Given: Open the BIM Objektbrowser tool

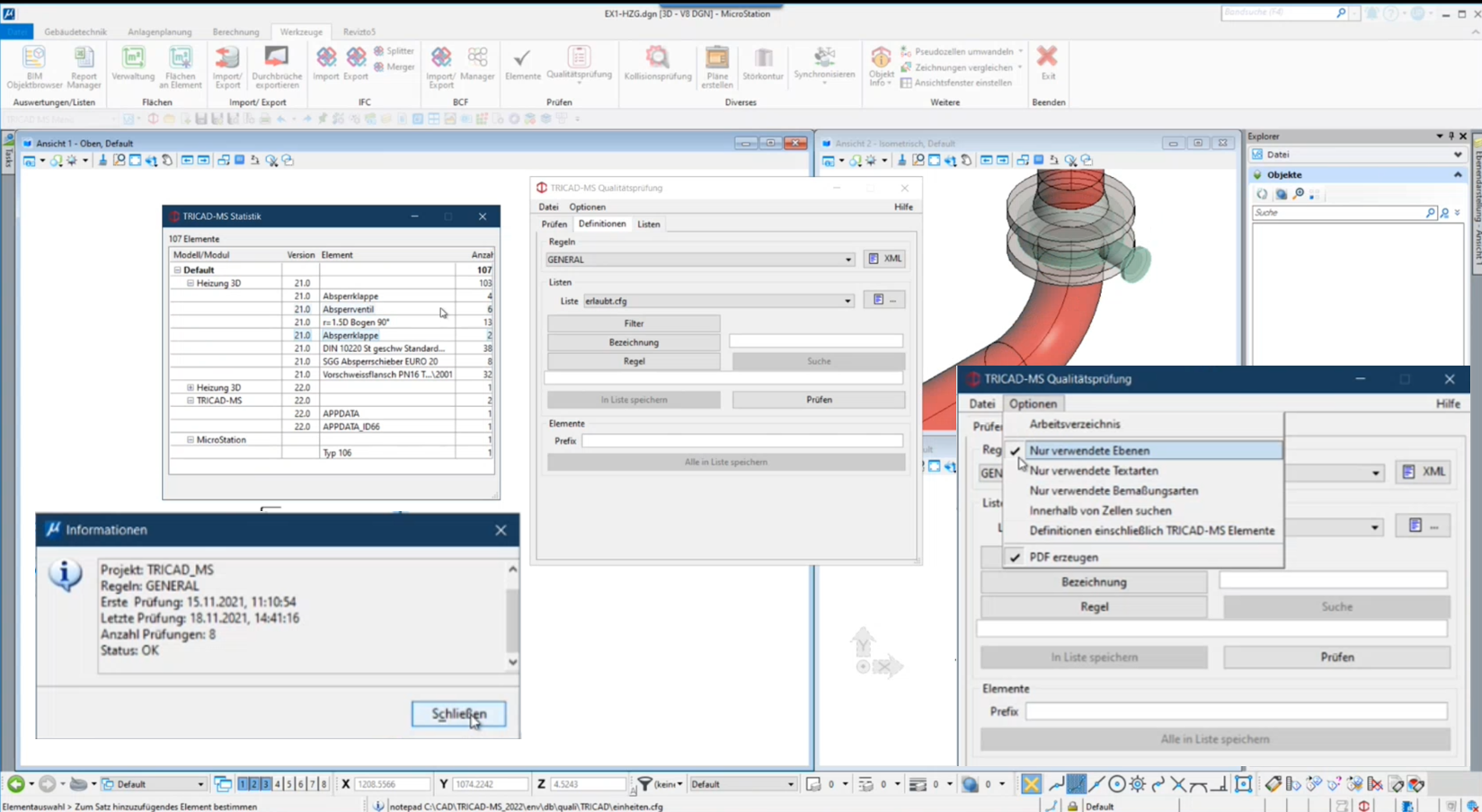Looking at the screenshot, I should pos(34,67).
